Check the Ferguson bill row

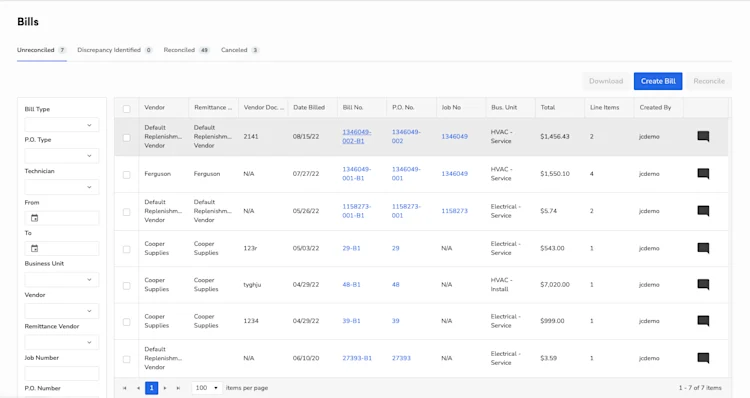coord(127,175)
